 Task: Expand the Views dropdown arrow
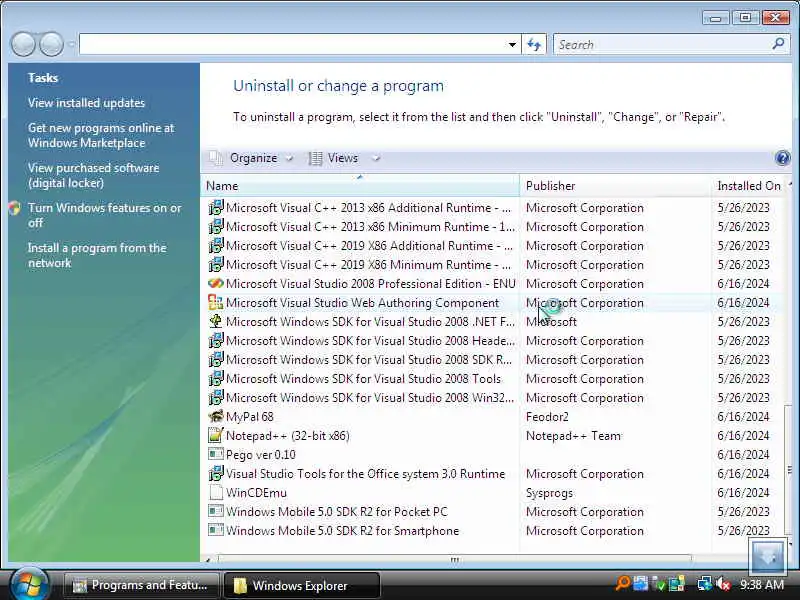click(x=376, y=158)
